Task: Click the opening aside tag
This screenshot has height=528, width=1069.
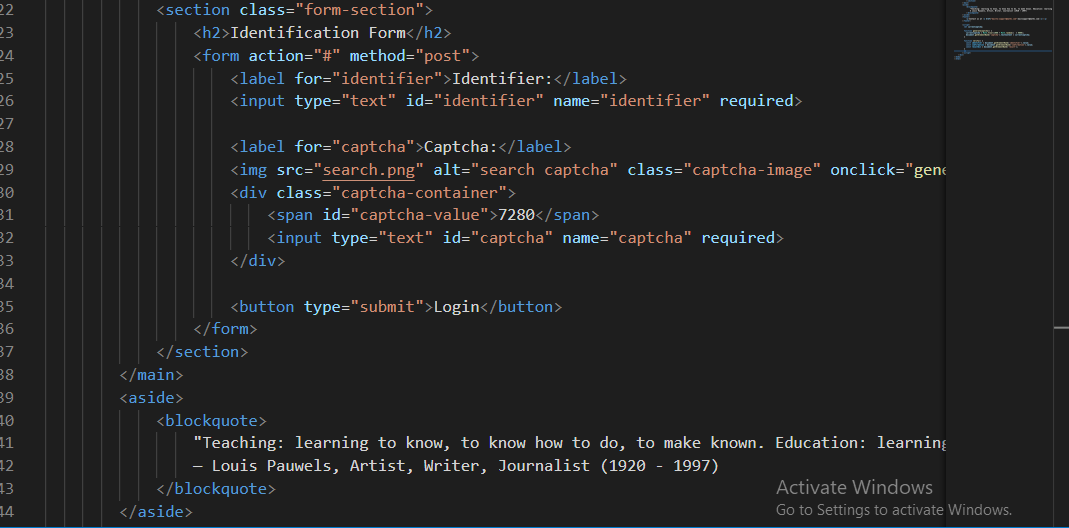Action: tap(151, 398)
